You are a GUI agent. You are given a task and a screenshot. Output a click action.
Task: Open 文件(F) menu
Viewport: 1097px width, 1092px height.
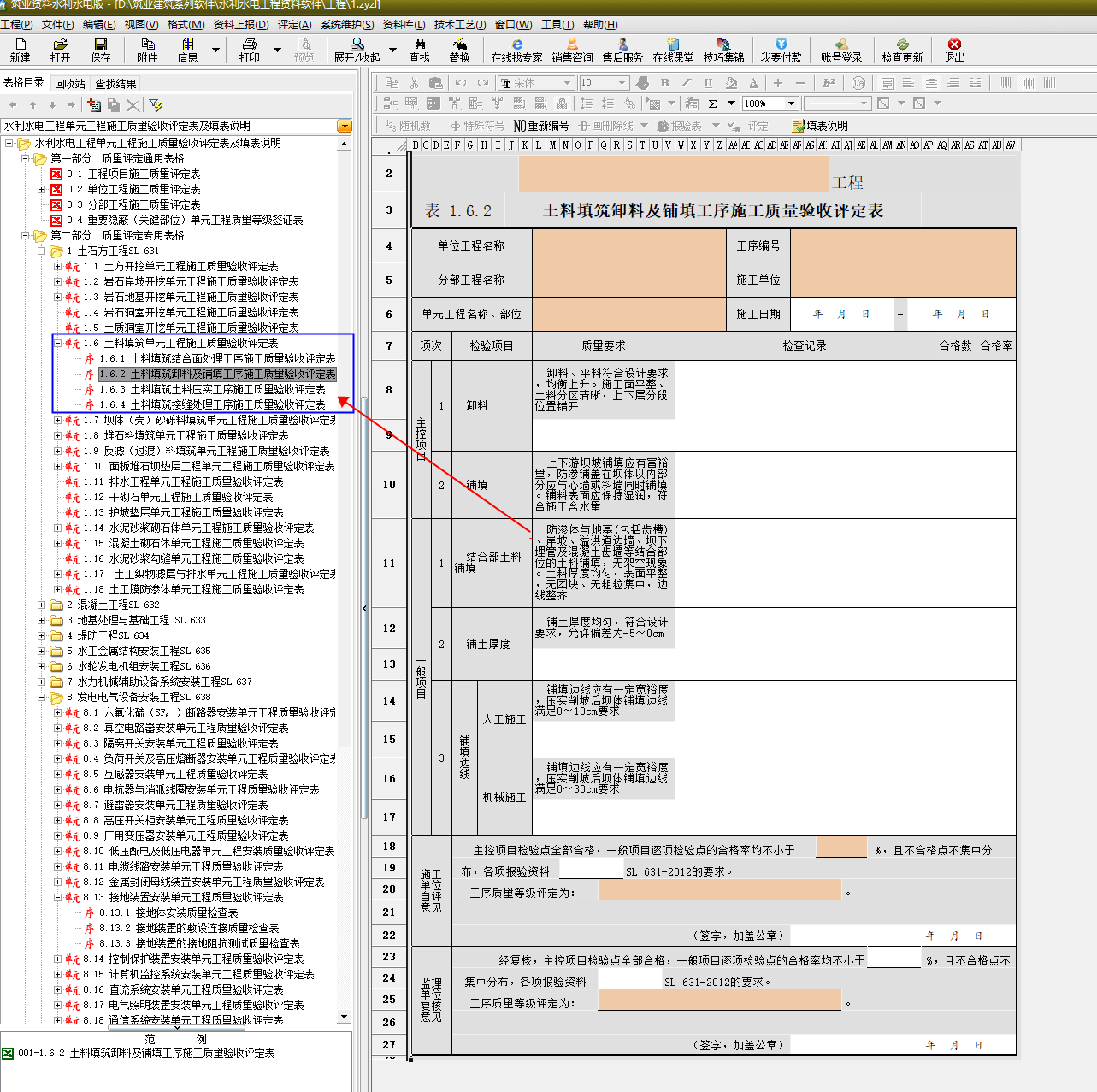(58, 25)
